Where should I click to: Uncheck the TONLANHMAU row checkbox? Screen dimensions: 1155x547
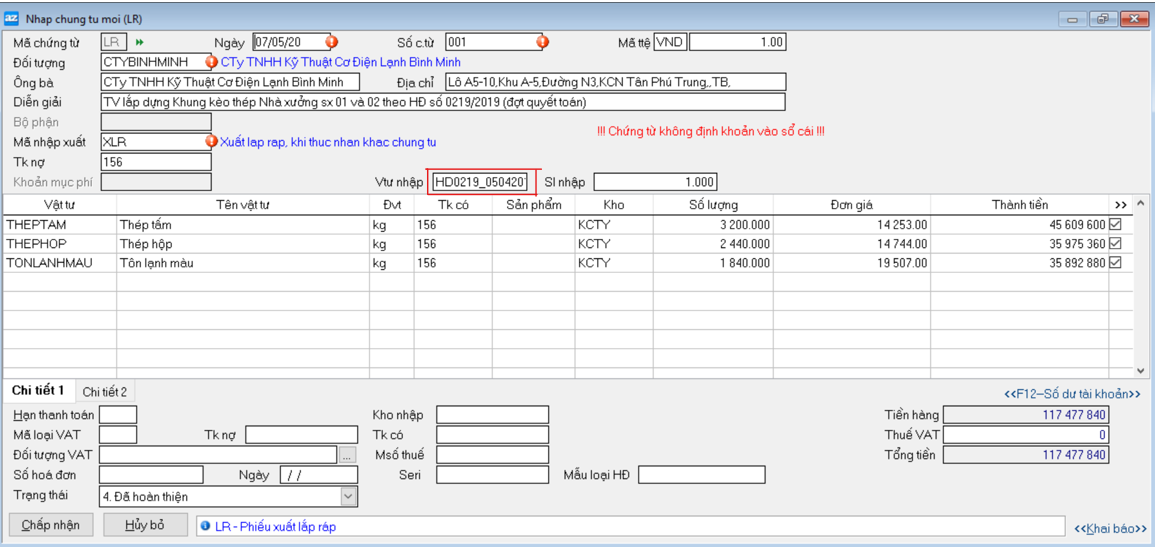[x=1115, y=263]
